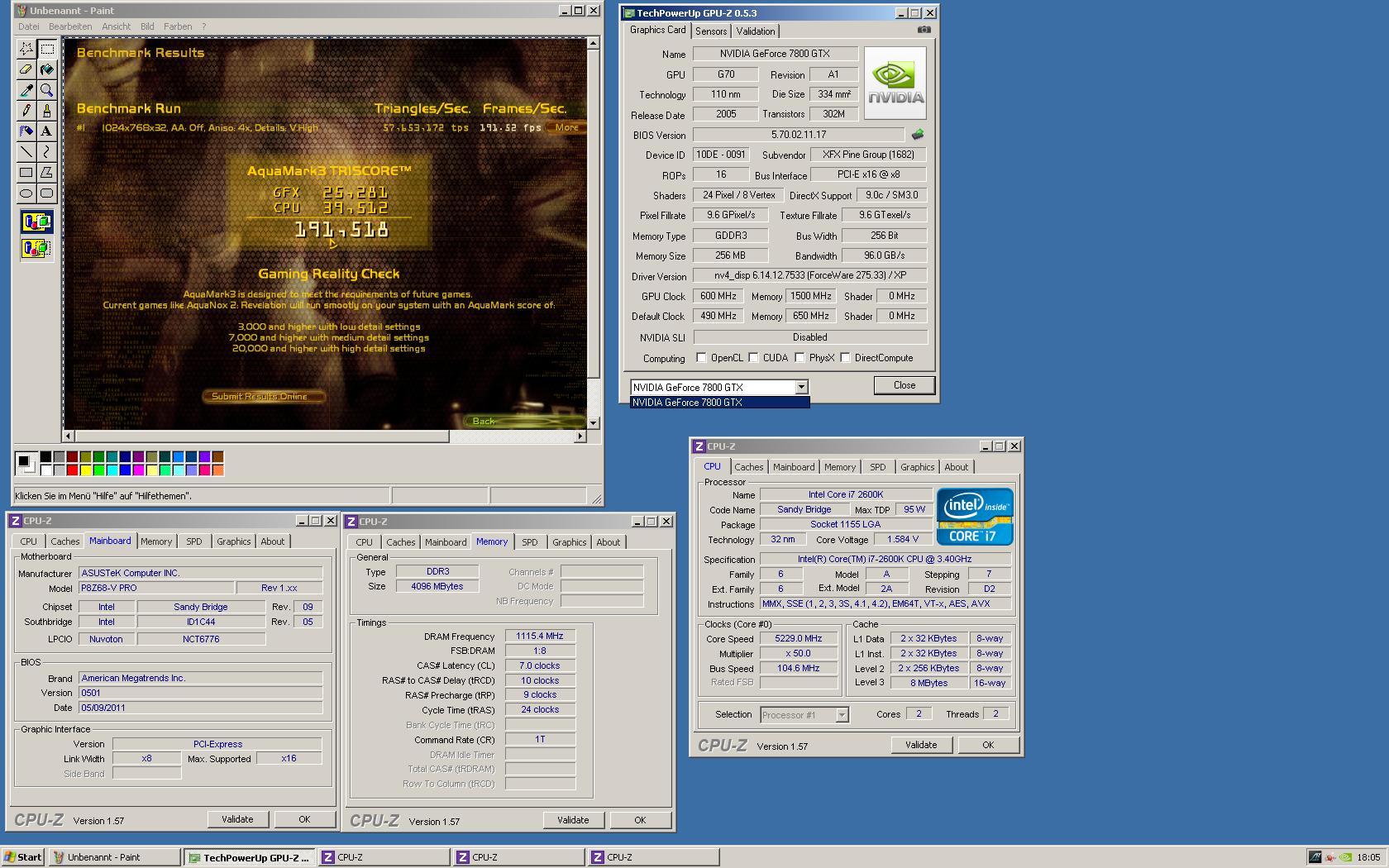Click the NVIDIA tray icon in the system tray

(x=1345, y=857)
